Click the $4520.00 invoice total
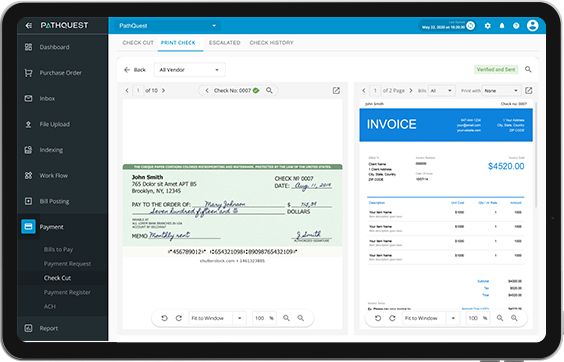 (506, 166)
